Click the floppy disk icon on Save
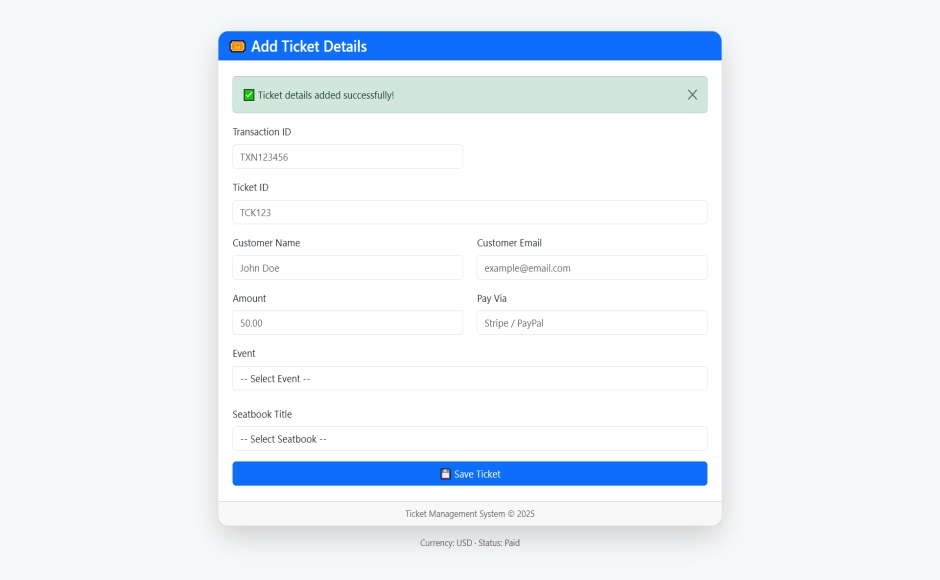This screenshot has height=580, width=940. (x=446, y=474)
